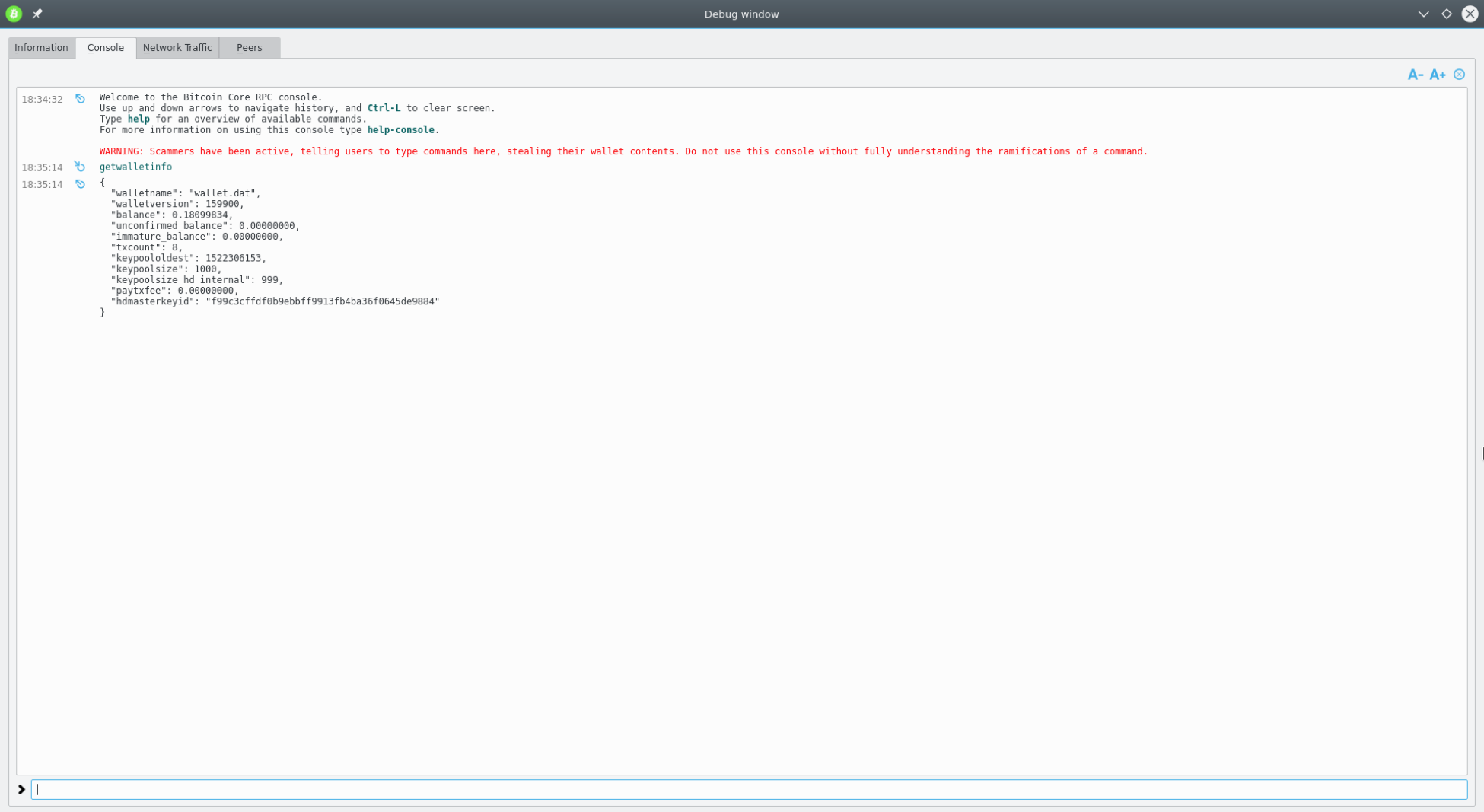Click the command icon beside getwalletinfo
1484x812 pixels.
(x=80, y=167)
